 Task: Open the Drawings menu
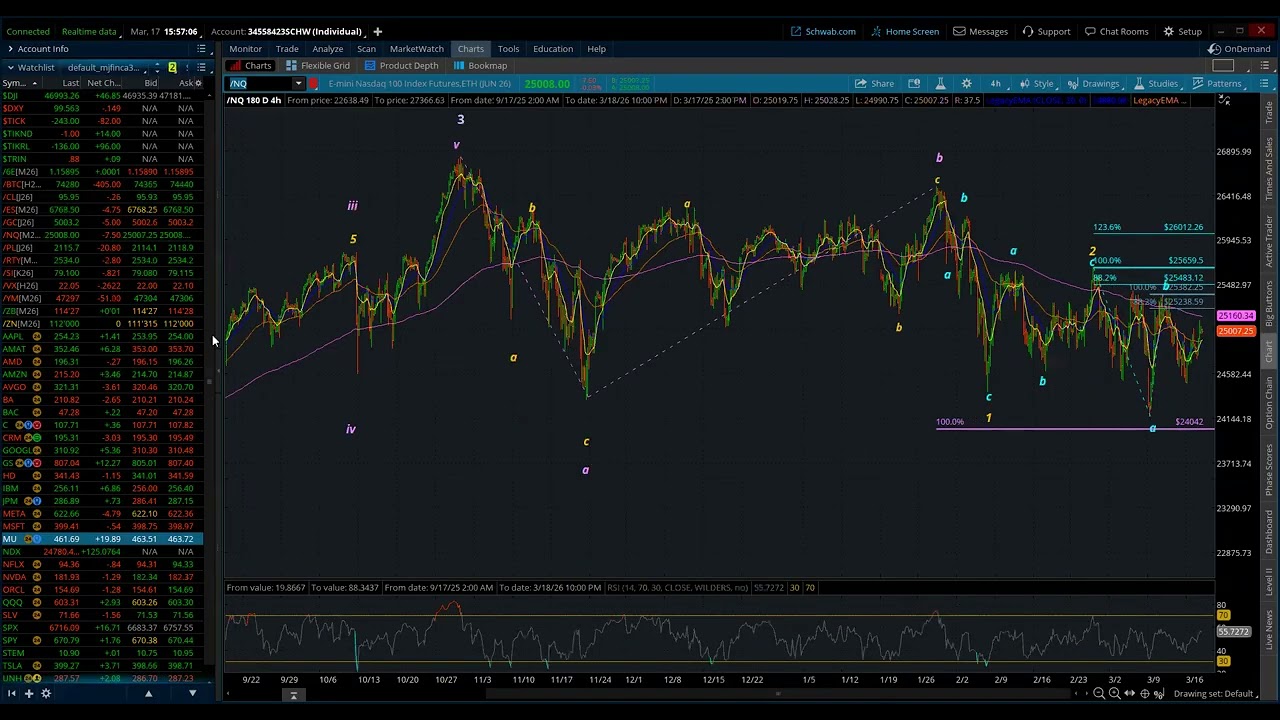(x=1093, y=84)
